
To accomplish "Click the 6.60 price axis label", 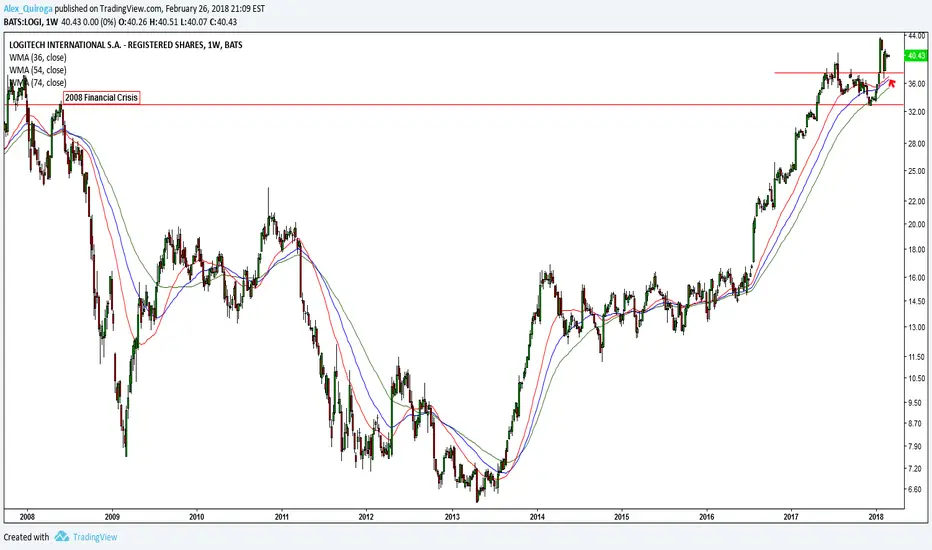I will tap(917, 489).
